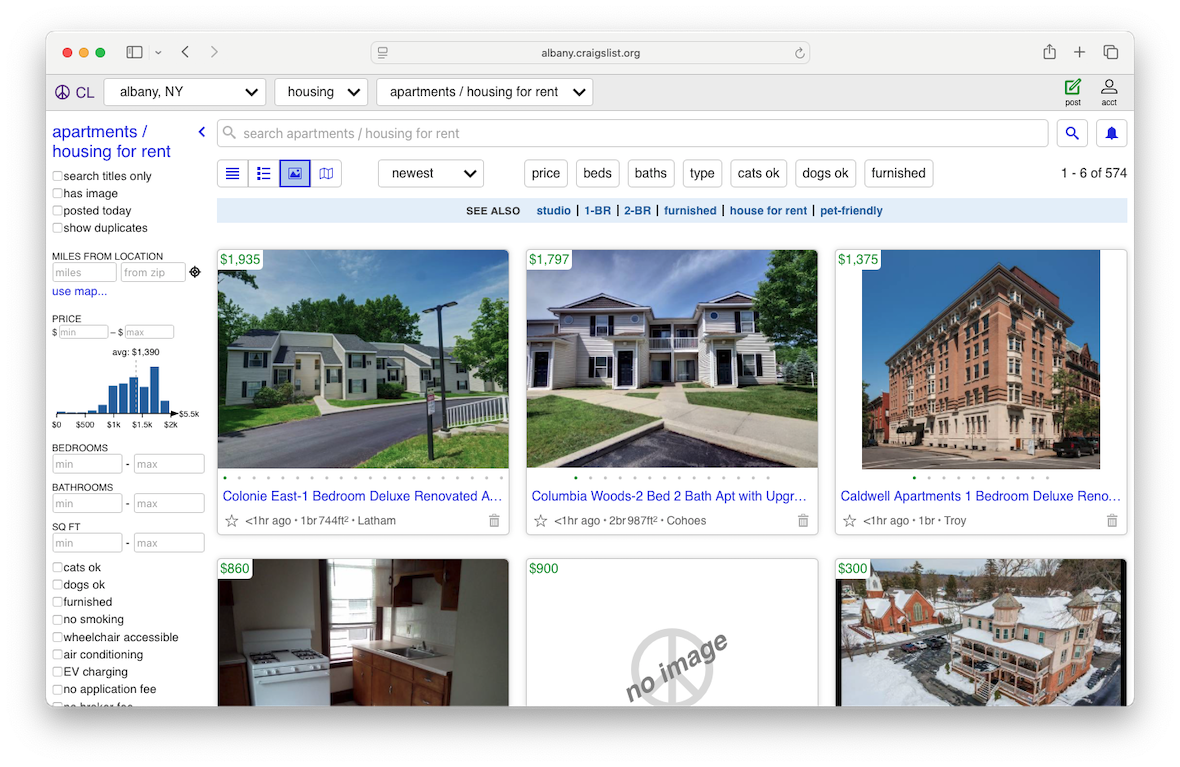This screenshot has height=767, width=1180.
Task: Open Colonie East-1 Bedroom Deluxe listing title
Action: (362, 496)
